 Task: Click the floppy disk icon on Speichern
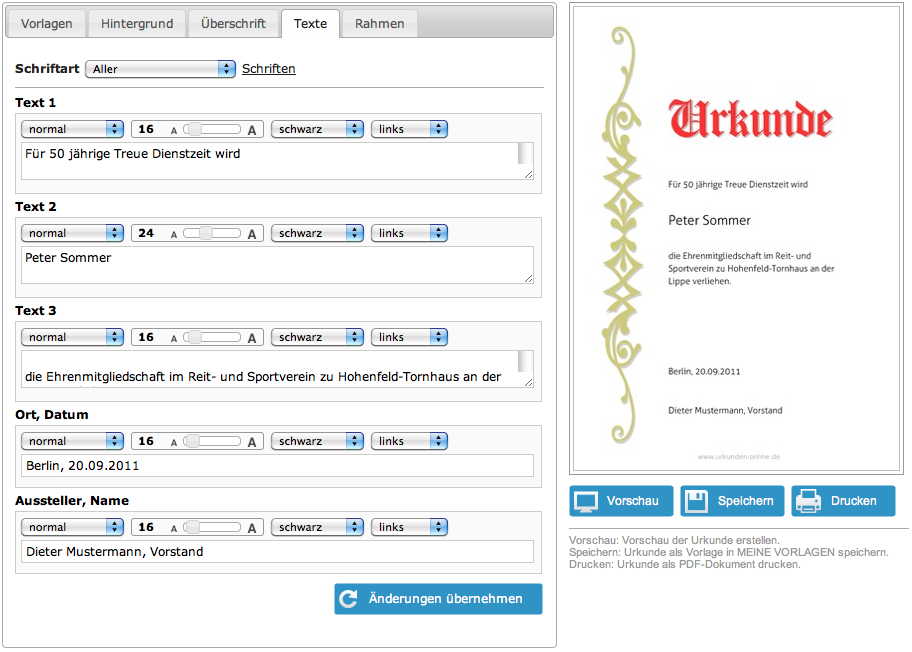(696, 501)
